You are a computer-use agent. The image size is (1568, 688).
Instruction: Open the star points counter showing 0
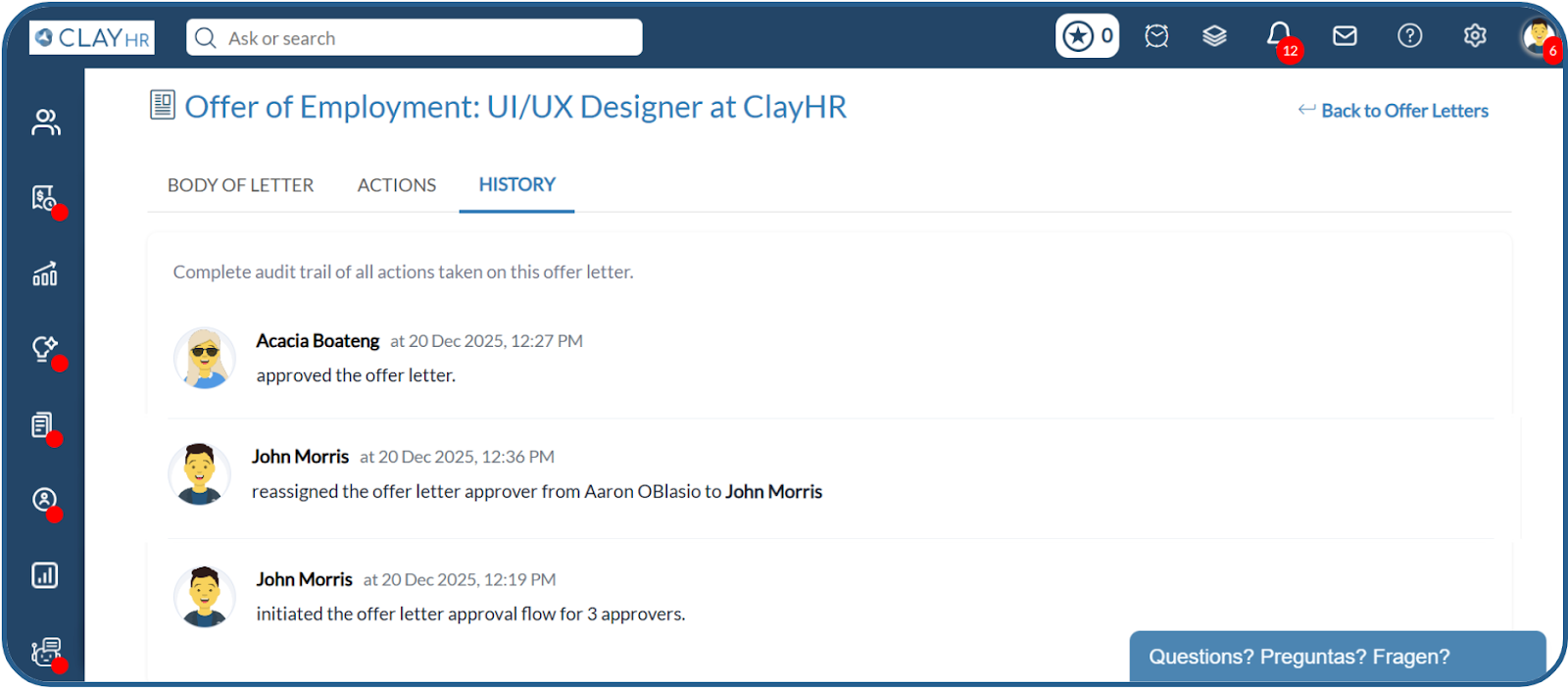pyautogui.click(x=1087, y=36)
